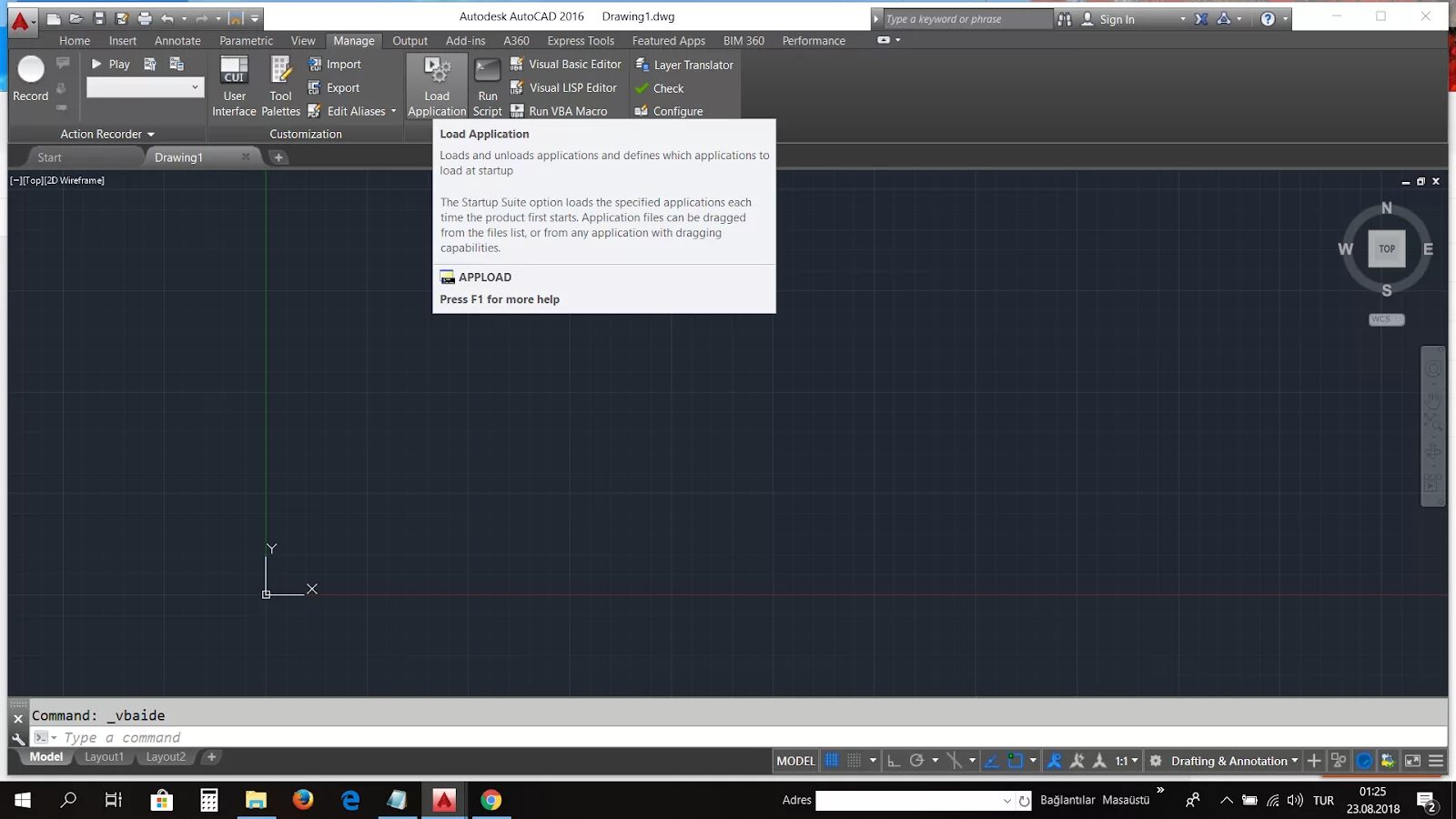Click the Play macro button
The height and width of the screenshot is (819, 1456).
click(110, 64)
